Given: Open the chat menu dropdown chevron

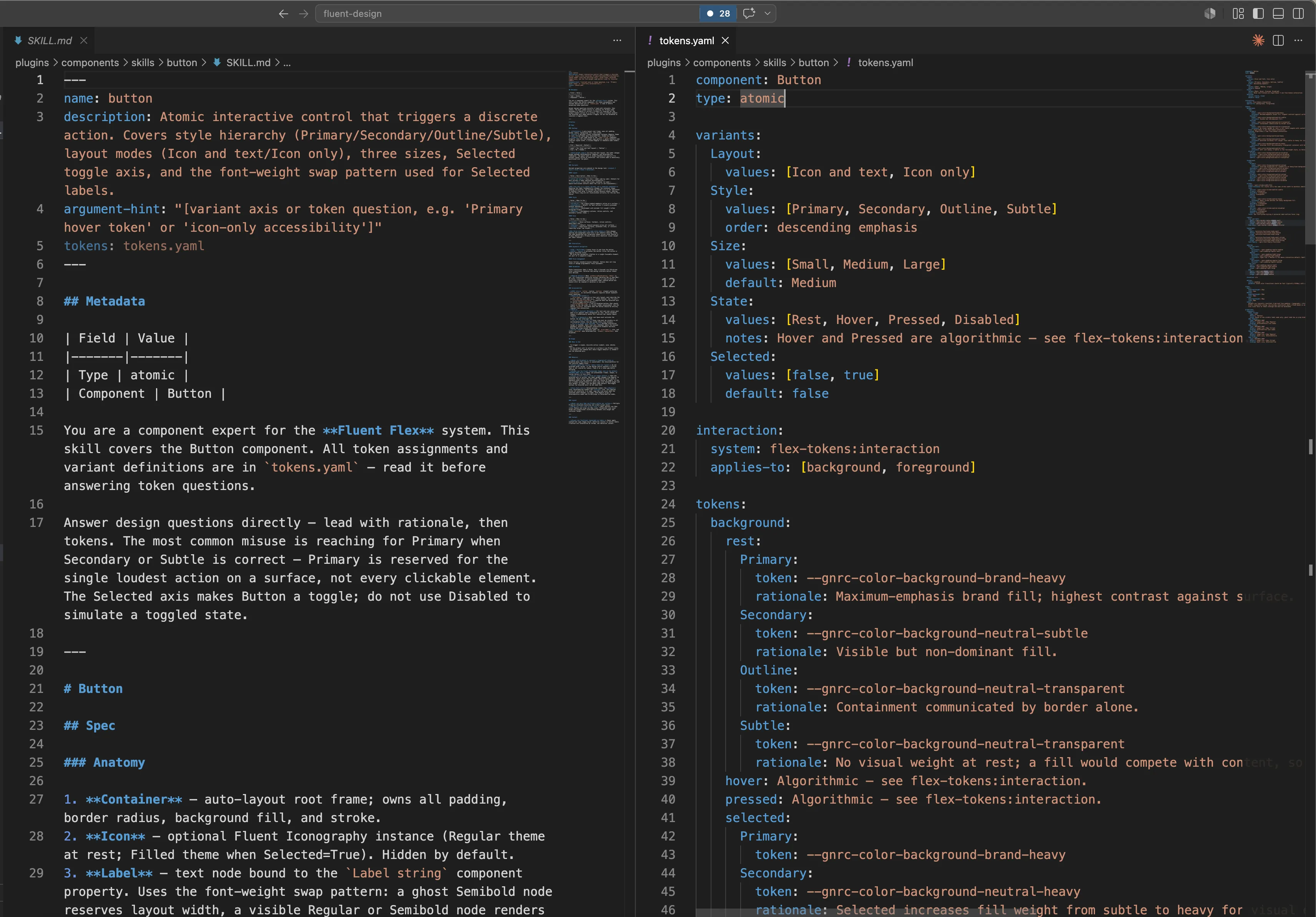Looking at the screenshot, I should pyautogui.click(x=767, y=13).
